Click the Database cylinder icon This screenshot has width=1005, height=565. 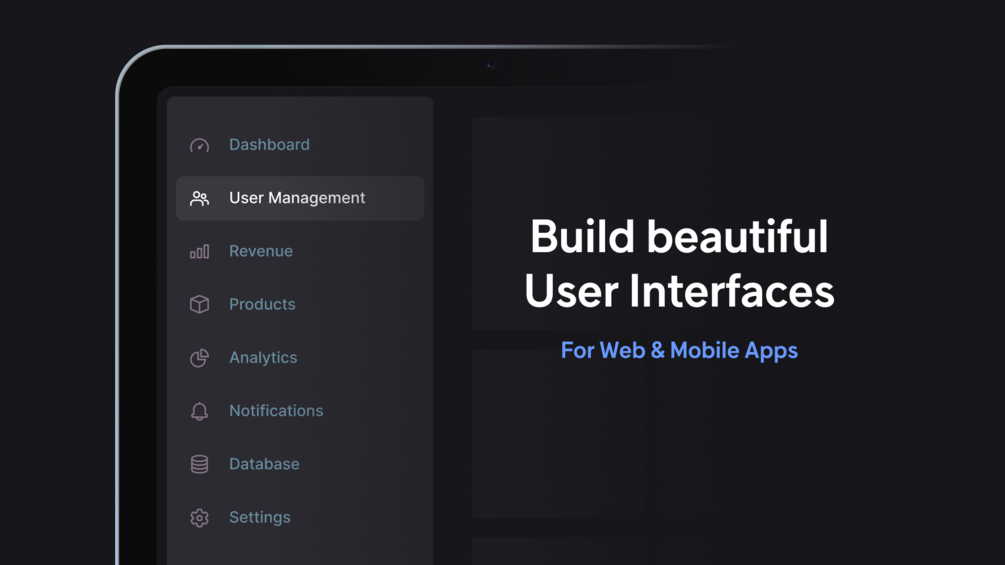pos(199,464)
